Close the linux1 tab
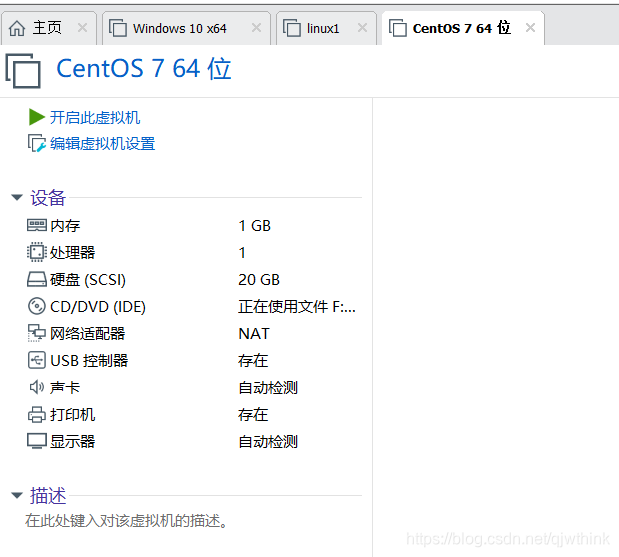The height and width of the screenshot is (557, 619). pyautogui.click(x=362, y=28)
